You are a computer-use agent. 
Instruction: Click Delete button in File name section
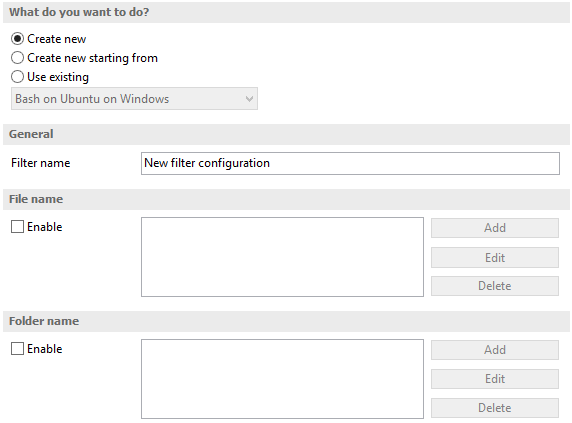[495, 286]
